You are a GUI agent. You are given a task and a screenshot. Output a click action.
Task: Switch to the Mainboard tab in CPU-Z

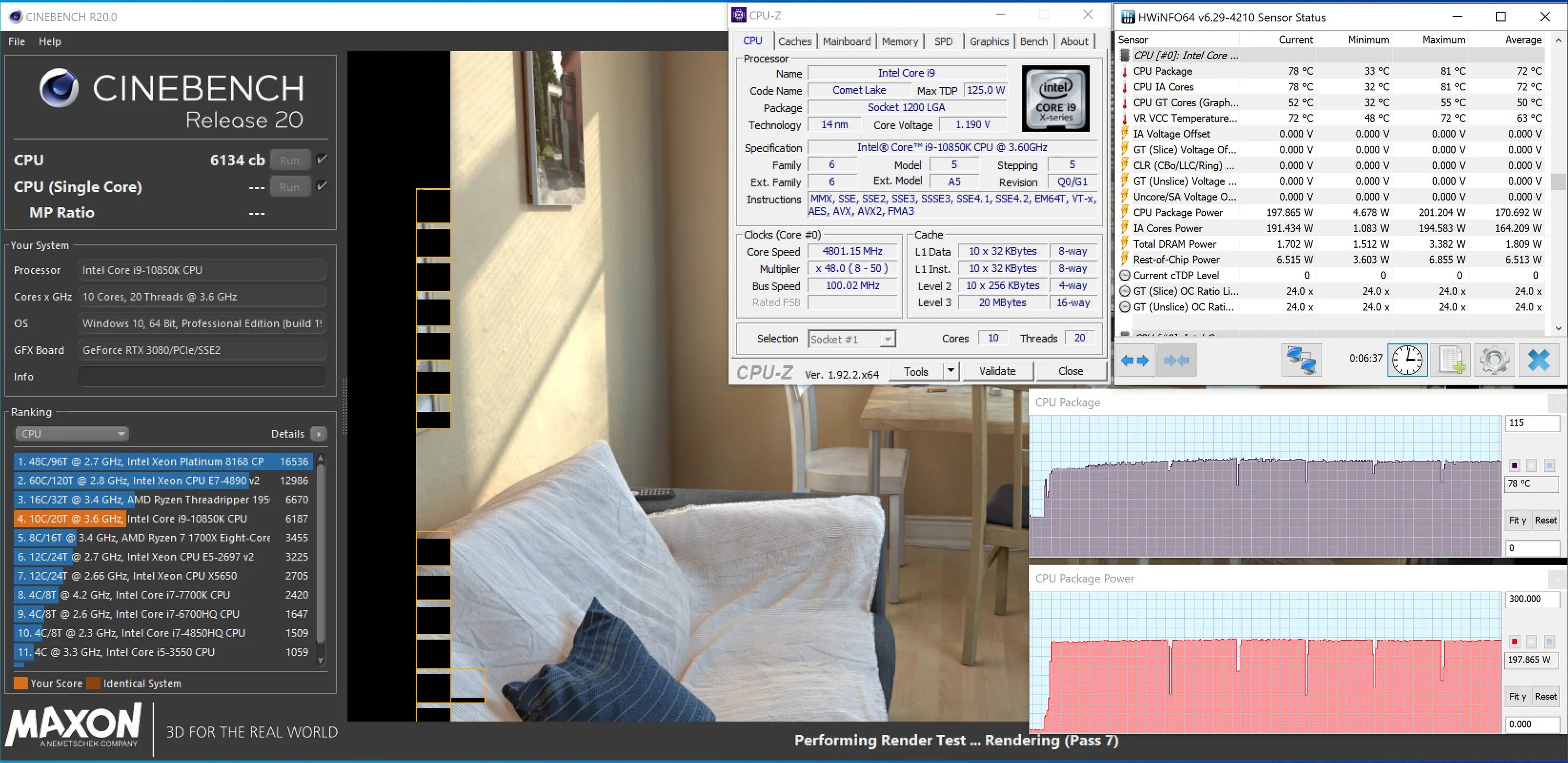tap(846, 41)
